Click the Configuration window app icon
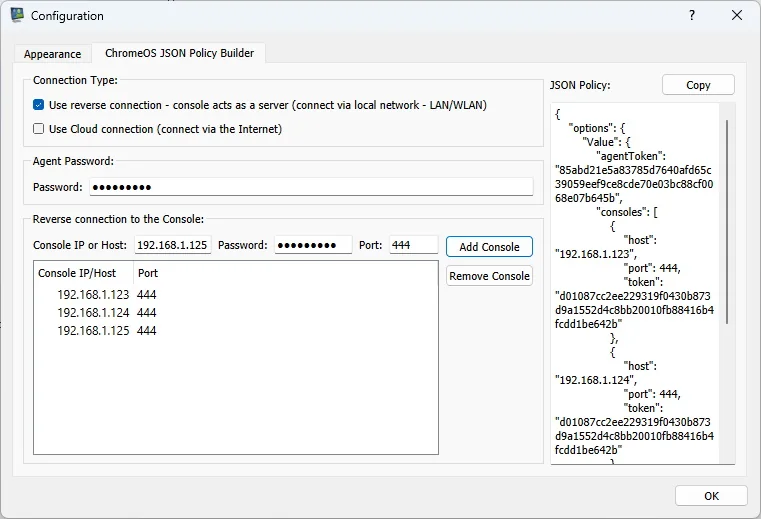Viewport: 761px width, 519px height. (x=17, y=15)
